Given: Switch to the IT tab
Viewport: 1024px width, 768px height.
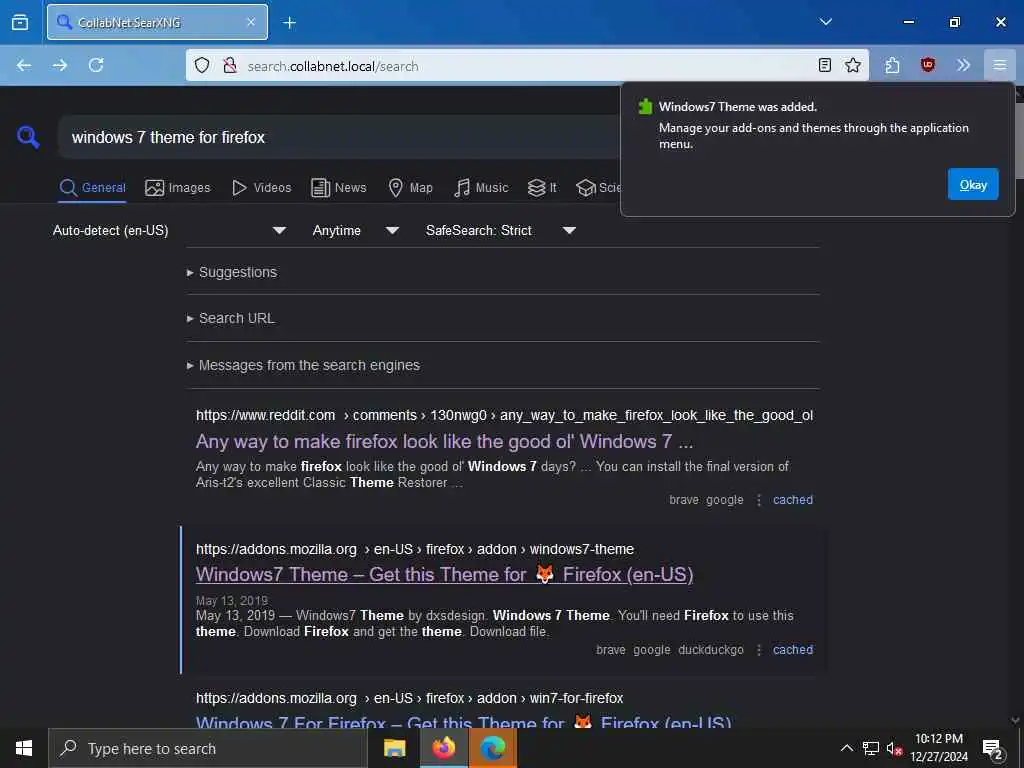Looking at the screenshot, I should tap(542, 188).
